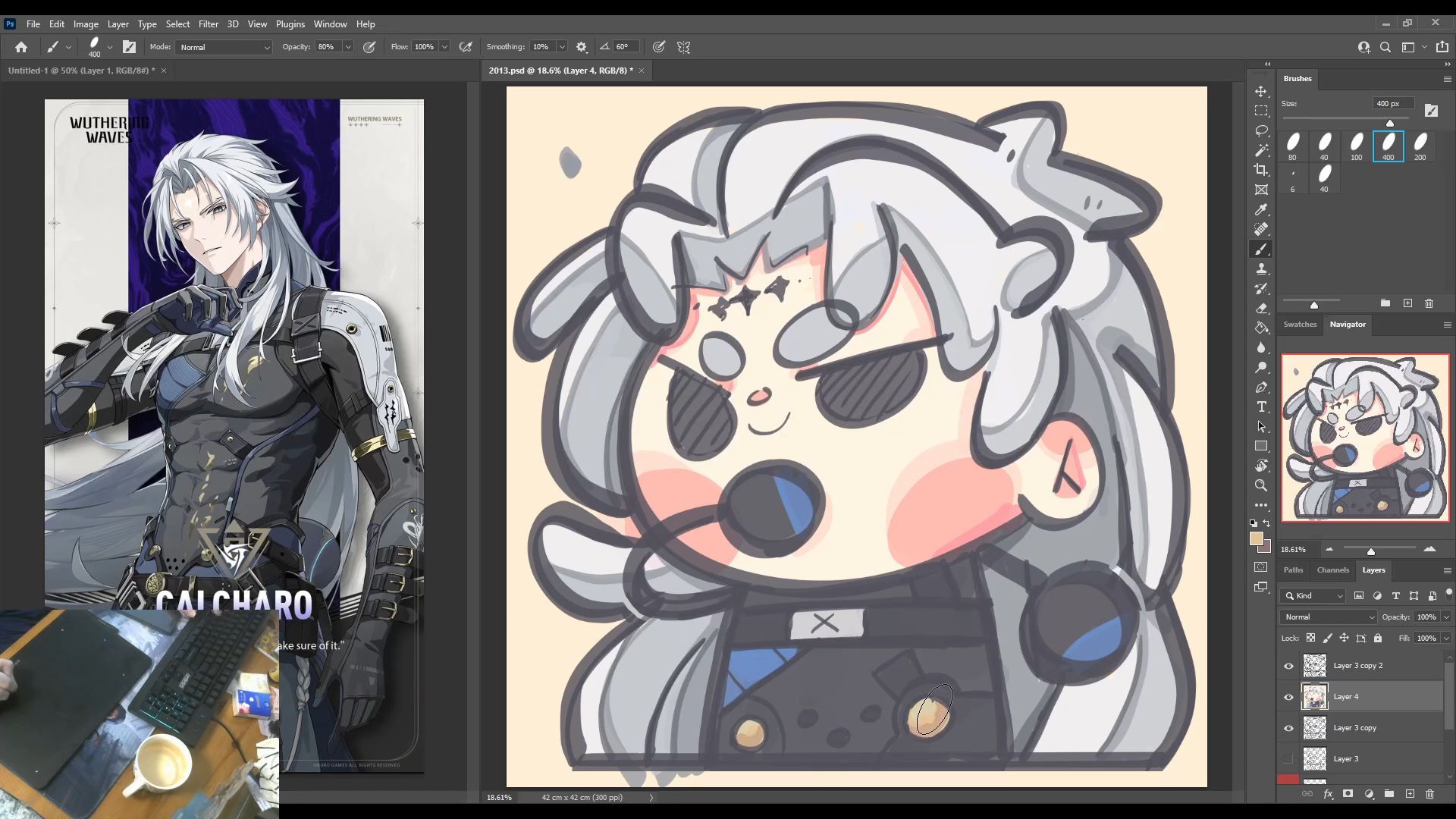Select the Eraser tool
The width and height of the screenshot is (1456, 819).
[x=1261, y=308]
